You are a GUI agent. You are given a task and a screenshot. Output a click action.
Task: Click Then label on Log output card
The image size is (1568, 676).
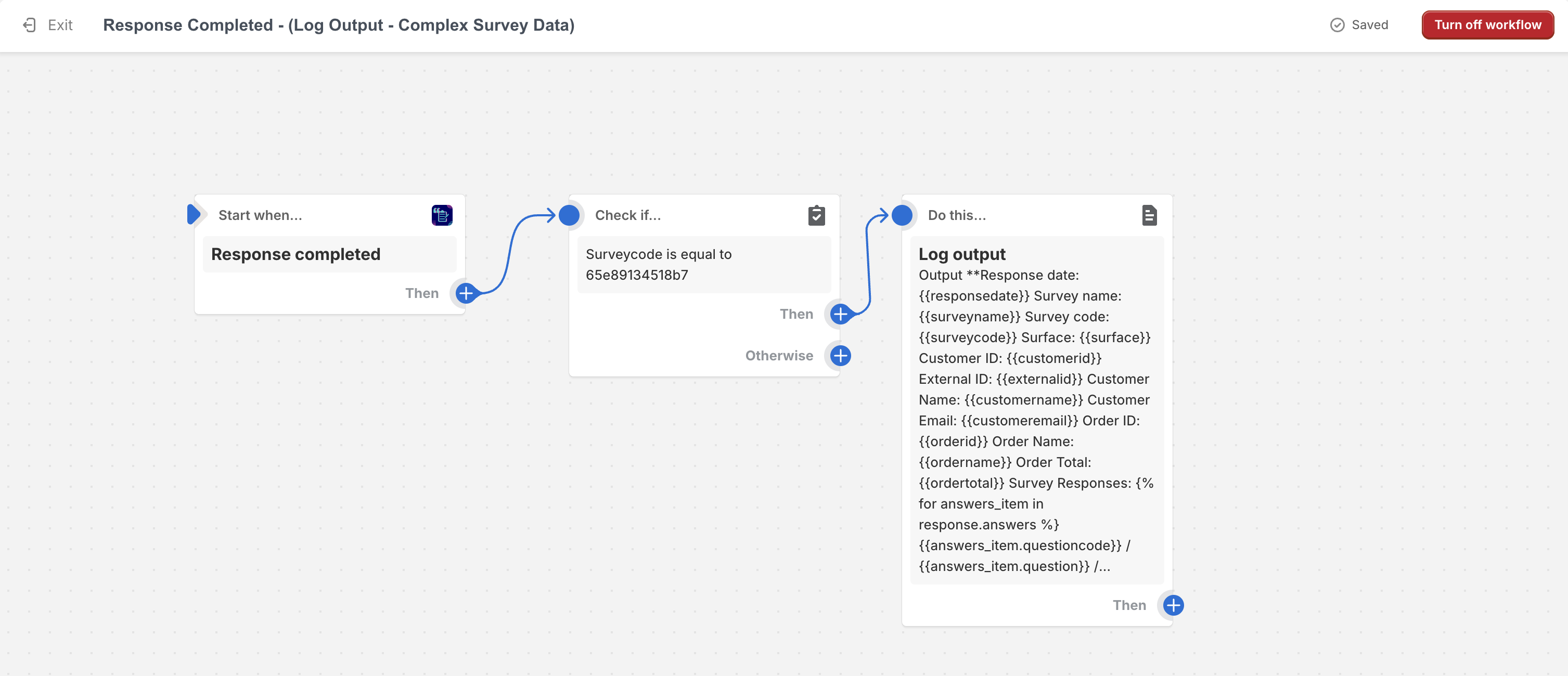click(x=1129, y=605)
